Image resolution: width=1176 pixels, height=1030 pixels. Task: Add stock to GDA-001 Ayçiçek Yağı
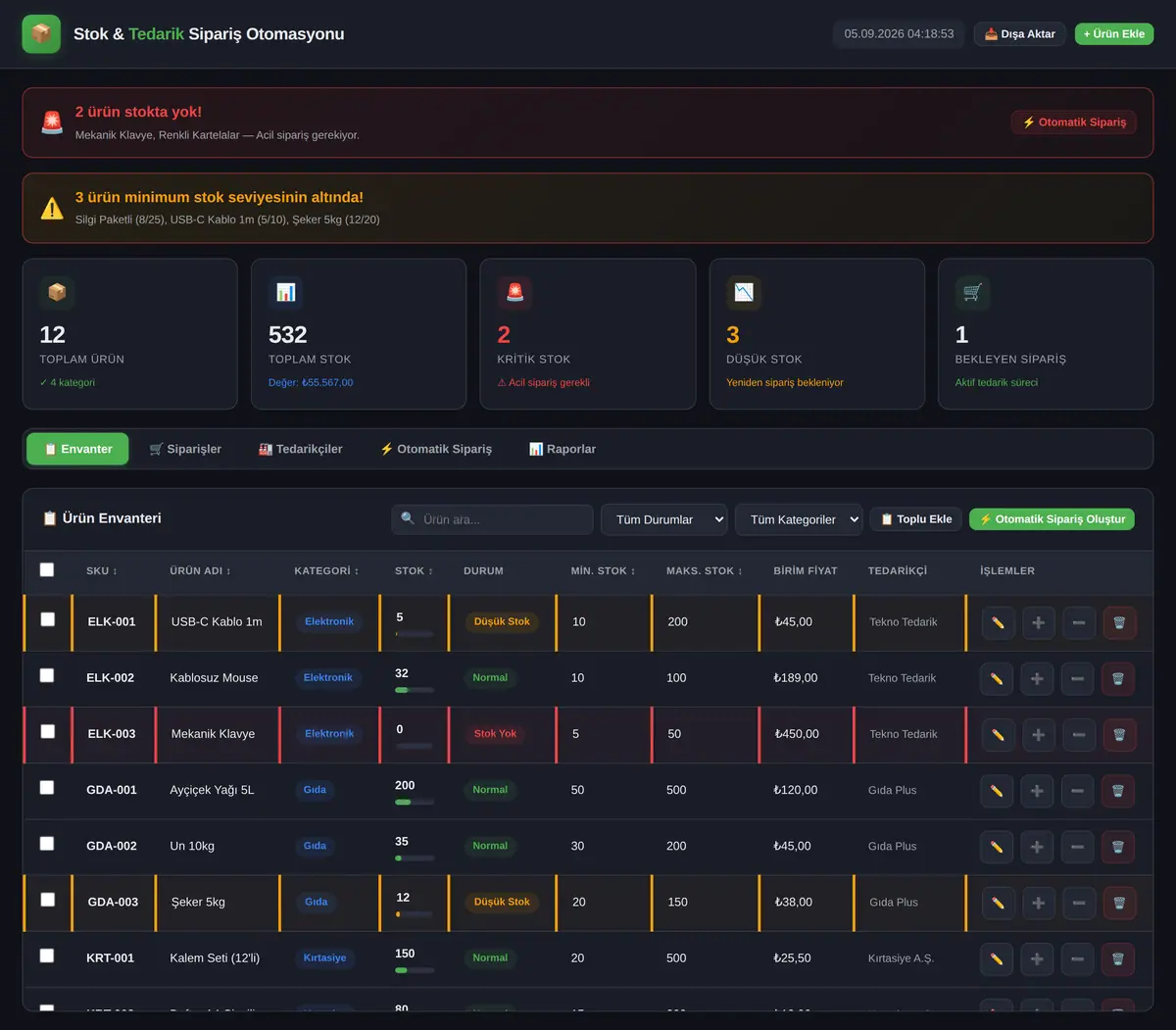pyautogui.click(x=1037, y=791)
